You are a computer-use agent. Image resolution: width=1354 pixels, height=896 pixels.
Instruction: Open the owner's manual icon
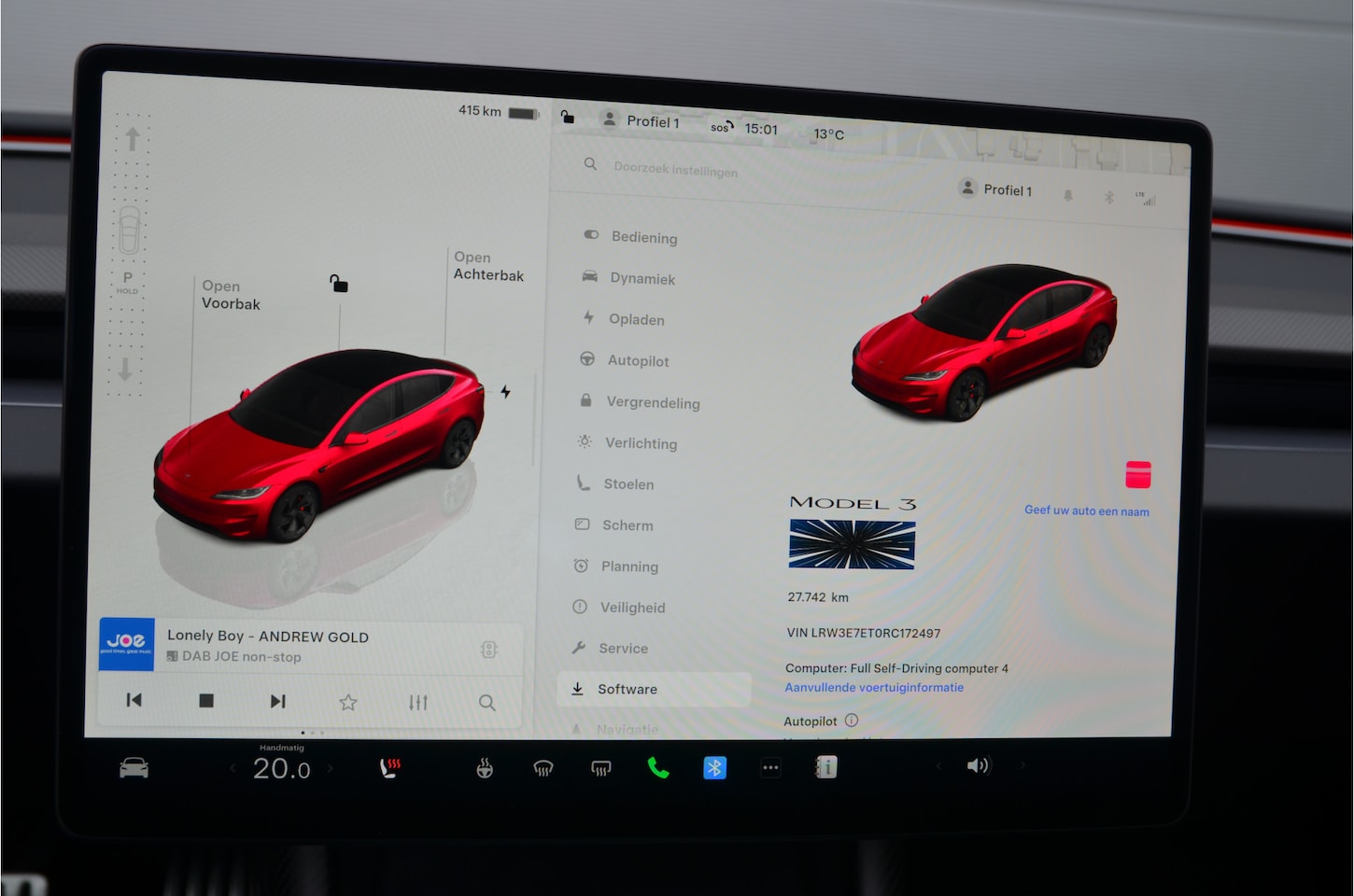825,767
